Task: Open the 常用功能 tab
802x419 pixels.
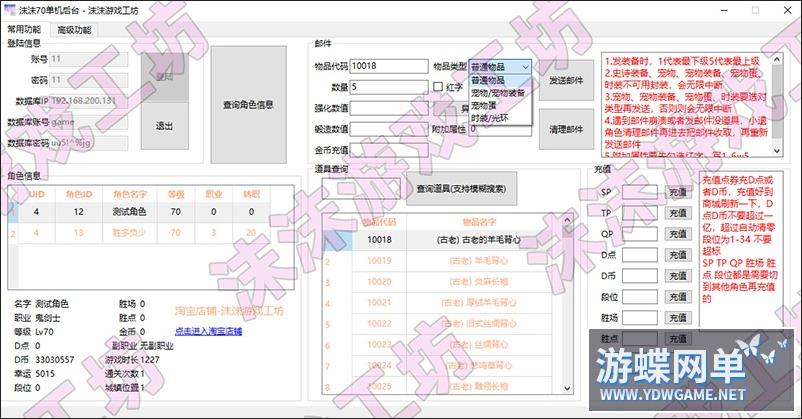Action: (x=25, y=30)
